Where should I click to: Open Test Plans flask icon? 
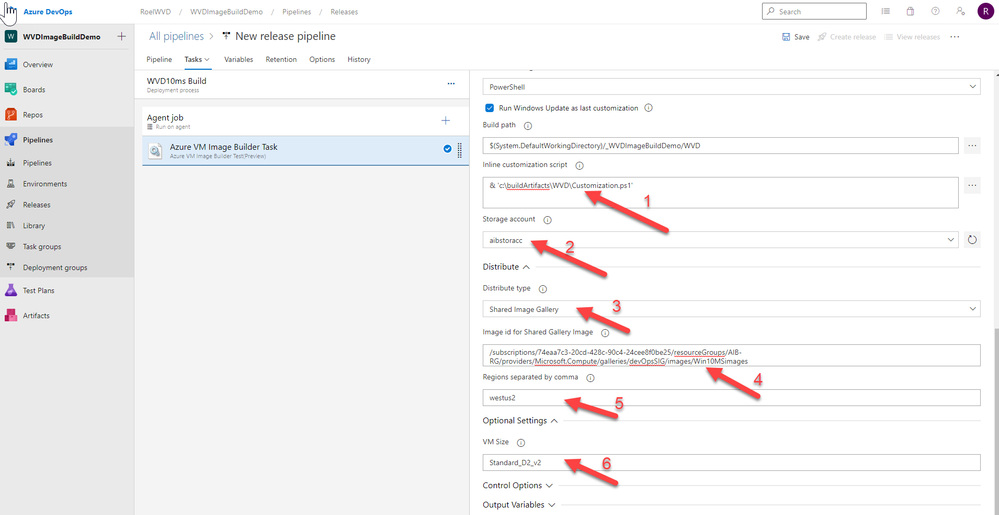tap(11, 291)
